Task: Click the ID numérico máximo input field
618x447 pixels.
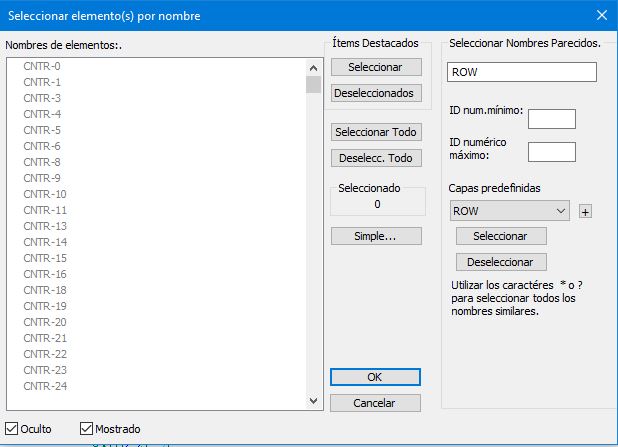Action: (551, 152)
